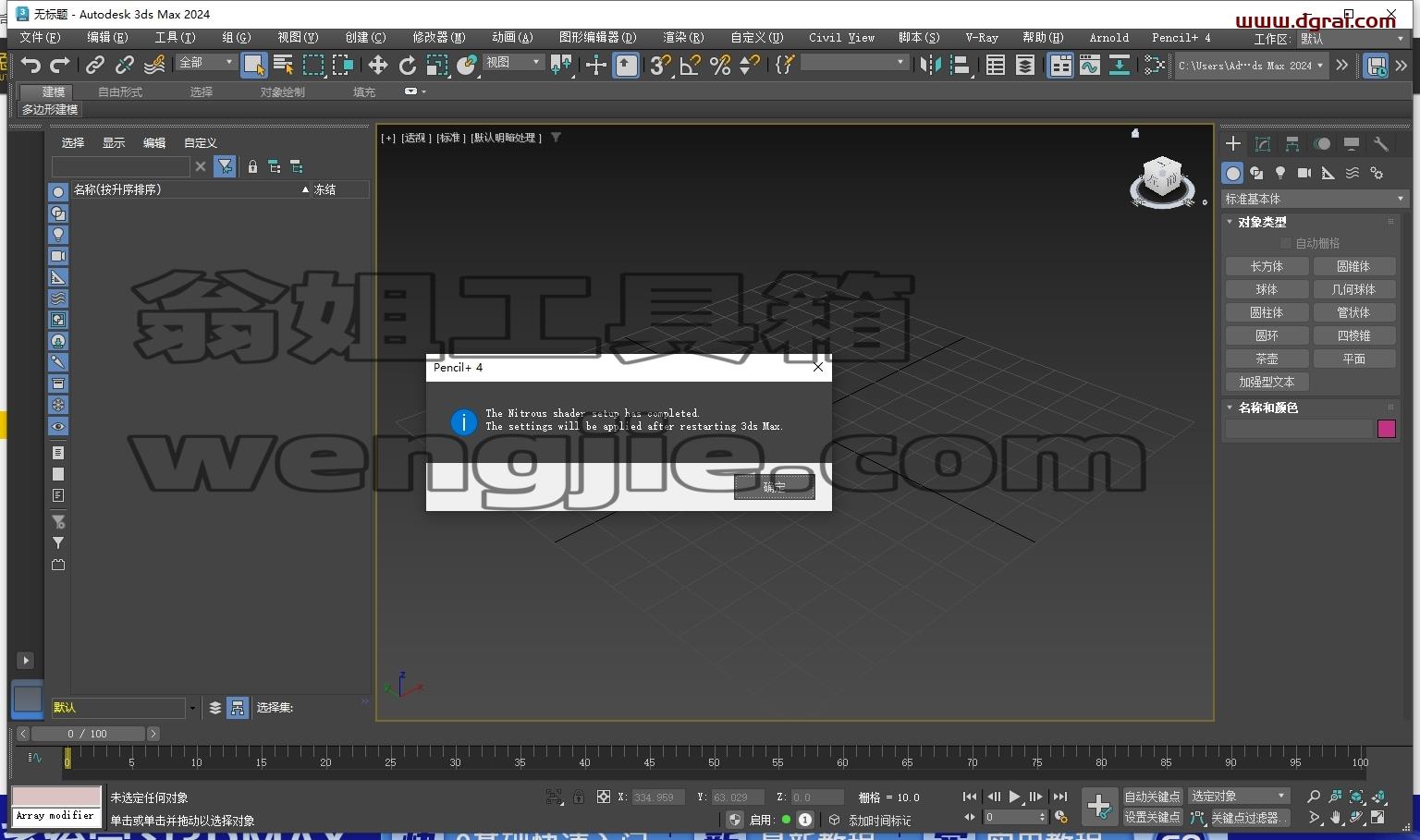The image size is (1420, 840).
Task: Open the 视图 reference coordinate dropdown
Action: [x=514, y=62]
